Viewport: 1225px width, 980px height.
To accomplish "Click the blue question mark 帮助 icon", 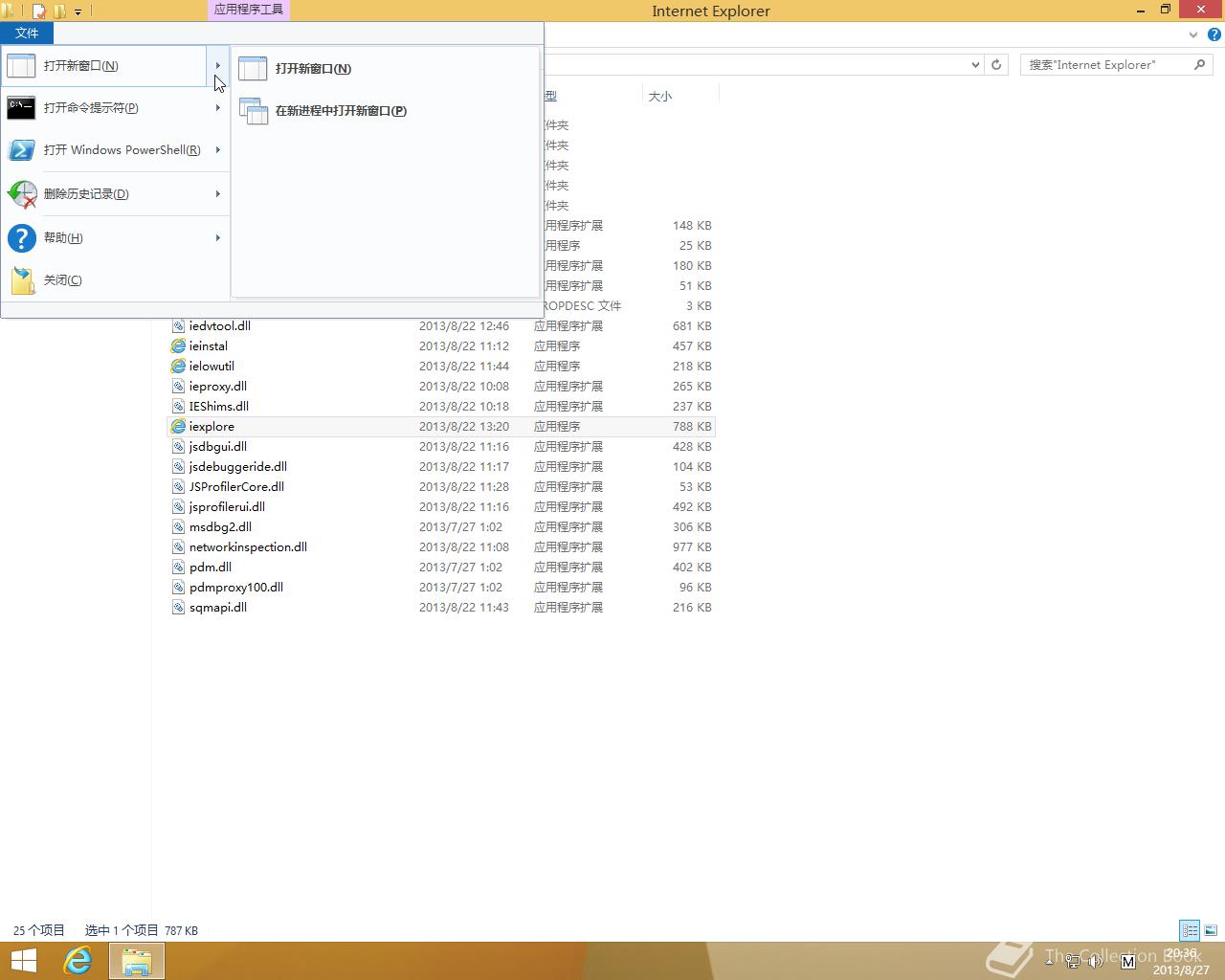I will pyautogui.click(x=21, y=237).
